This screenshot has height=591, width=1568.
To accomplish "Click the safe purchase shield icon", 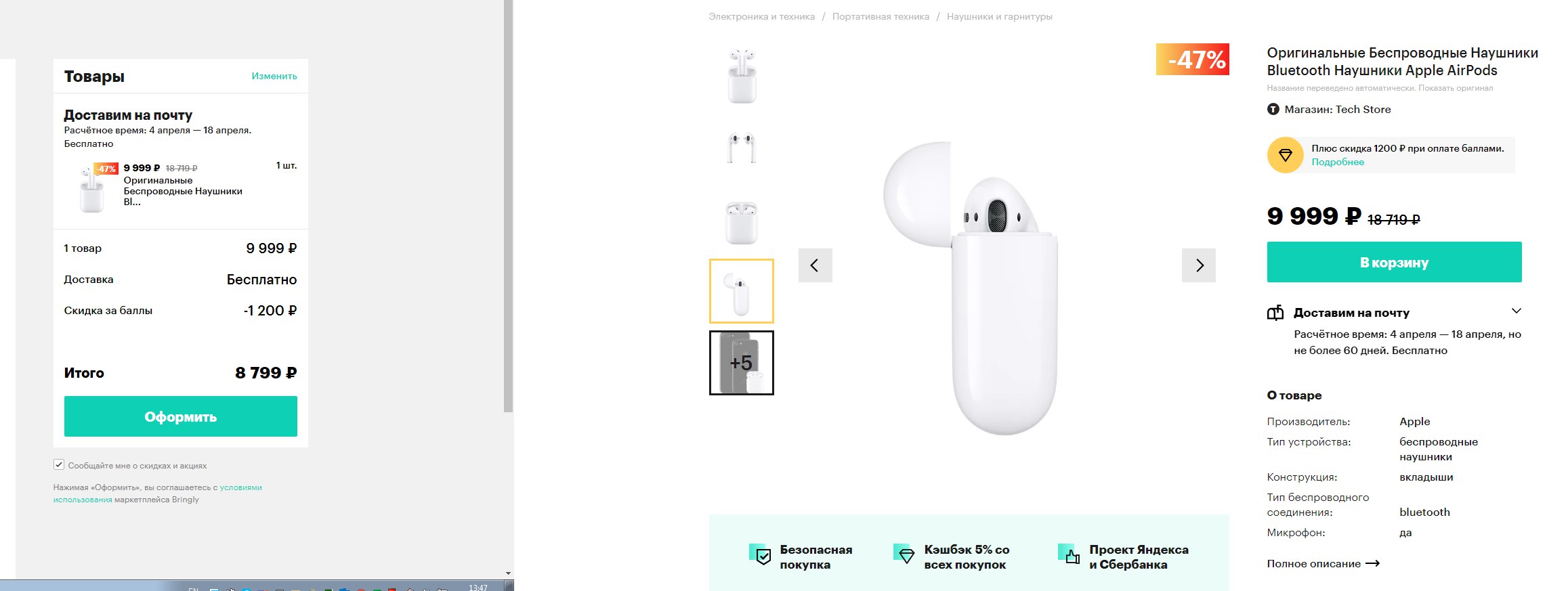I will pyautogui.click(x=761, y=554).
